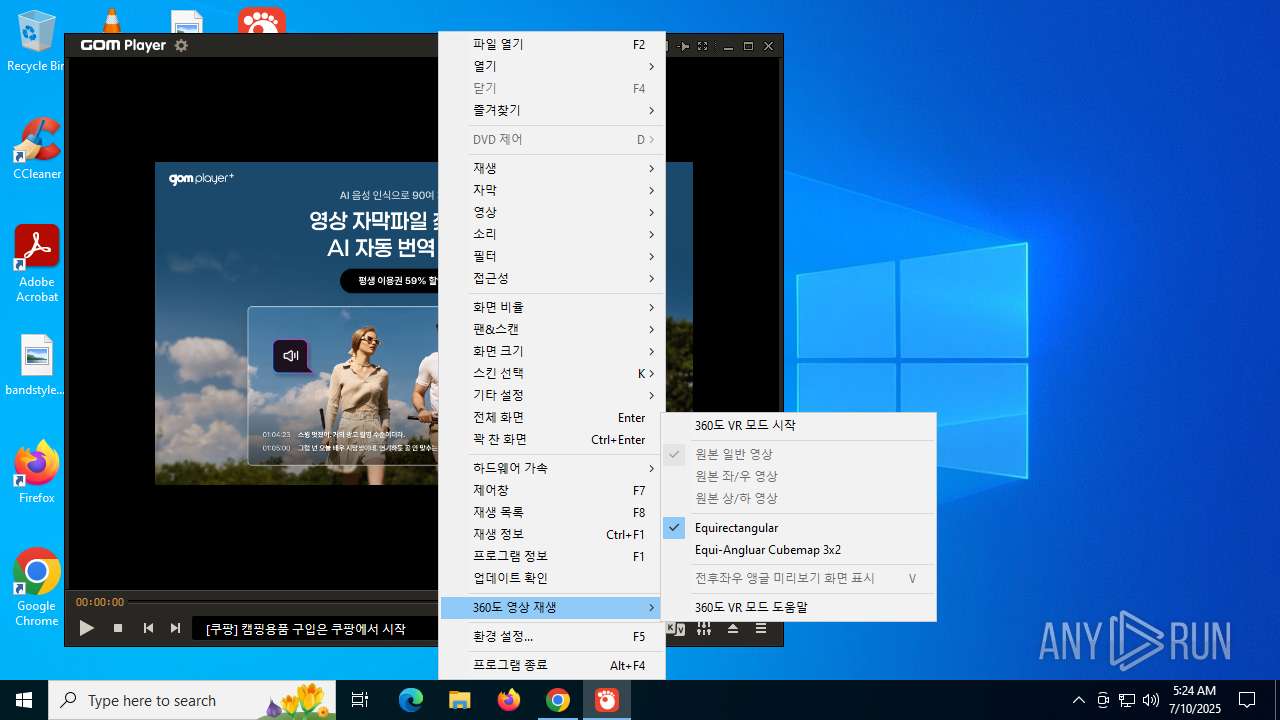Viewport: 1280px width, 720px height.
Task: Open Recycle Bin desktop icon
Action: click(34, 41)
